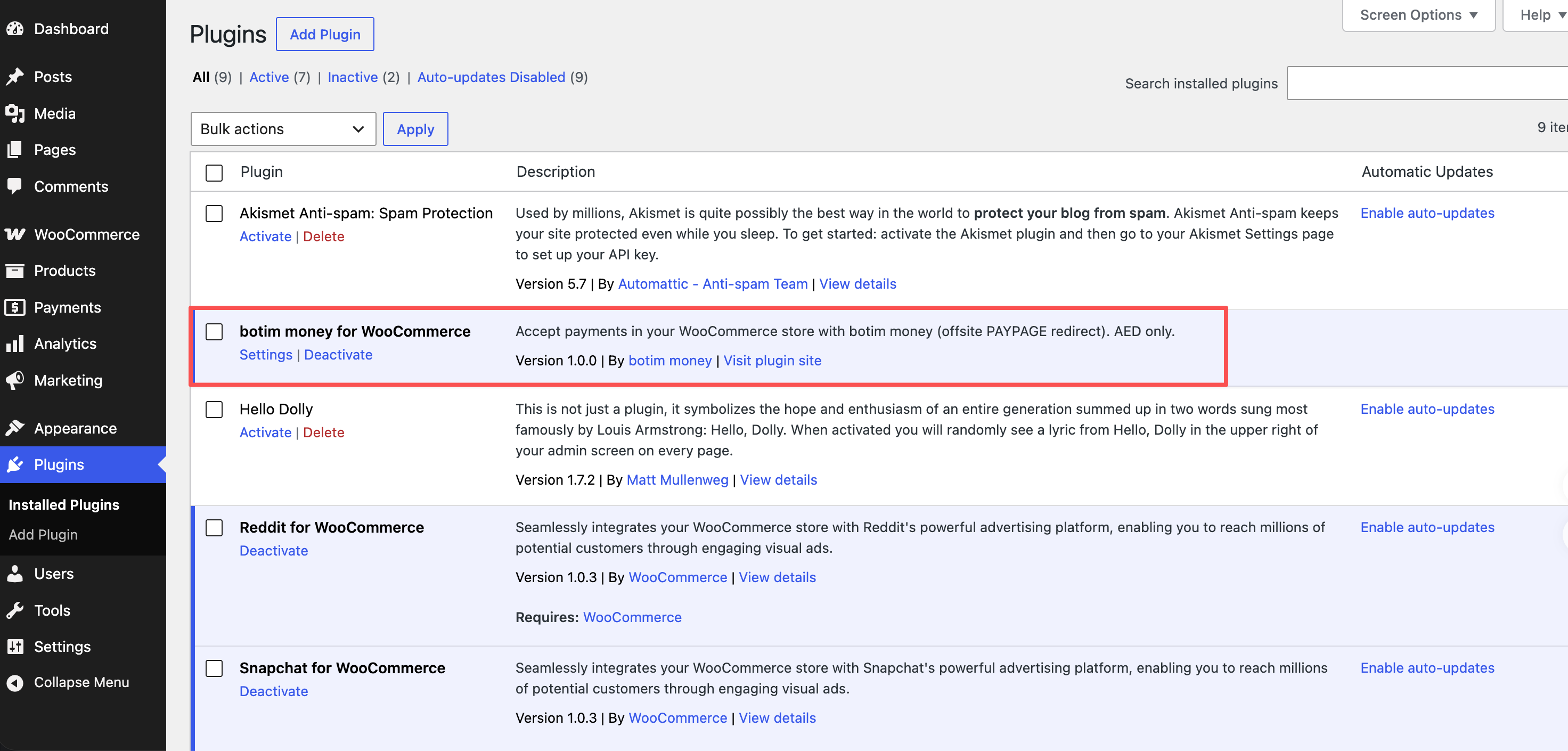Delete the Akismet Anti-spam plugin
Screen dimensions: 1568x751
click(324, 236)
